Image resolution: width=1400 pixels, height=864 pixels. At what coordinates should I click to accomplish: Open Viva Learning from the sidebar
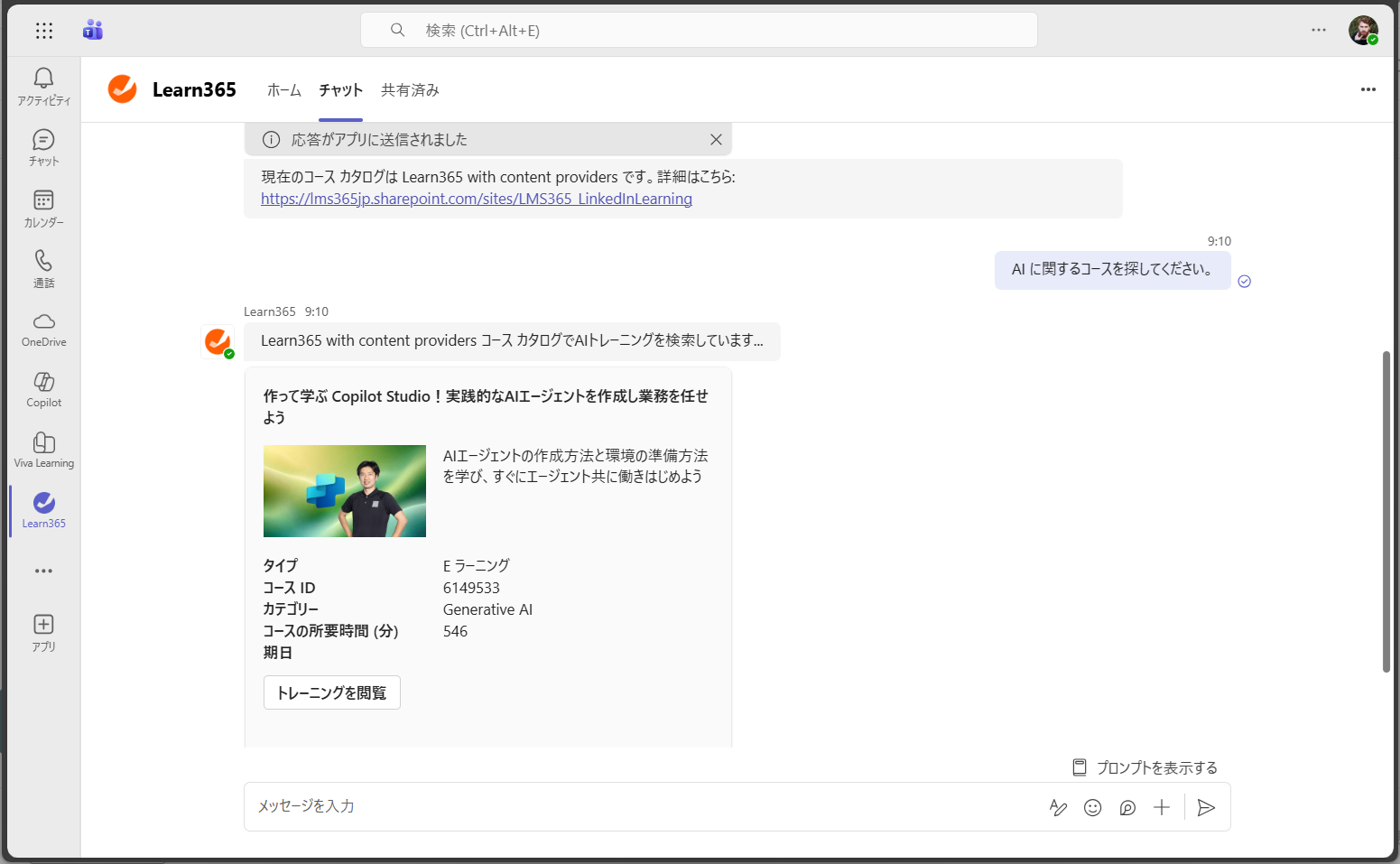43,451
